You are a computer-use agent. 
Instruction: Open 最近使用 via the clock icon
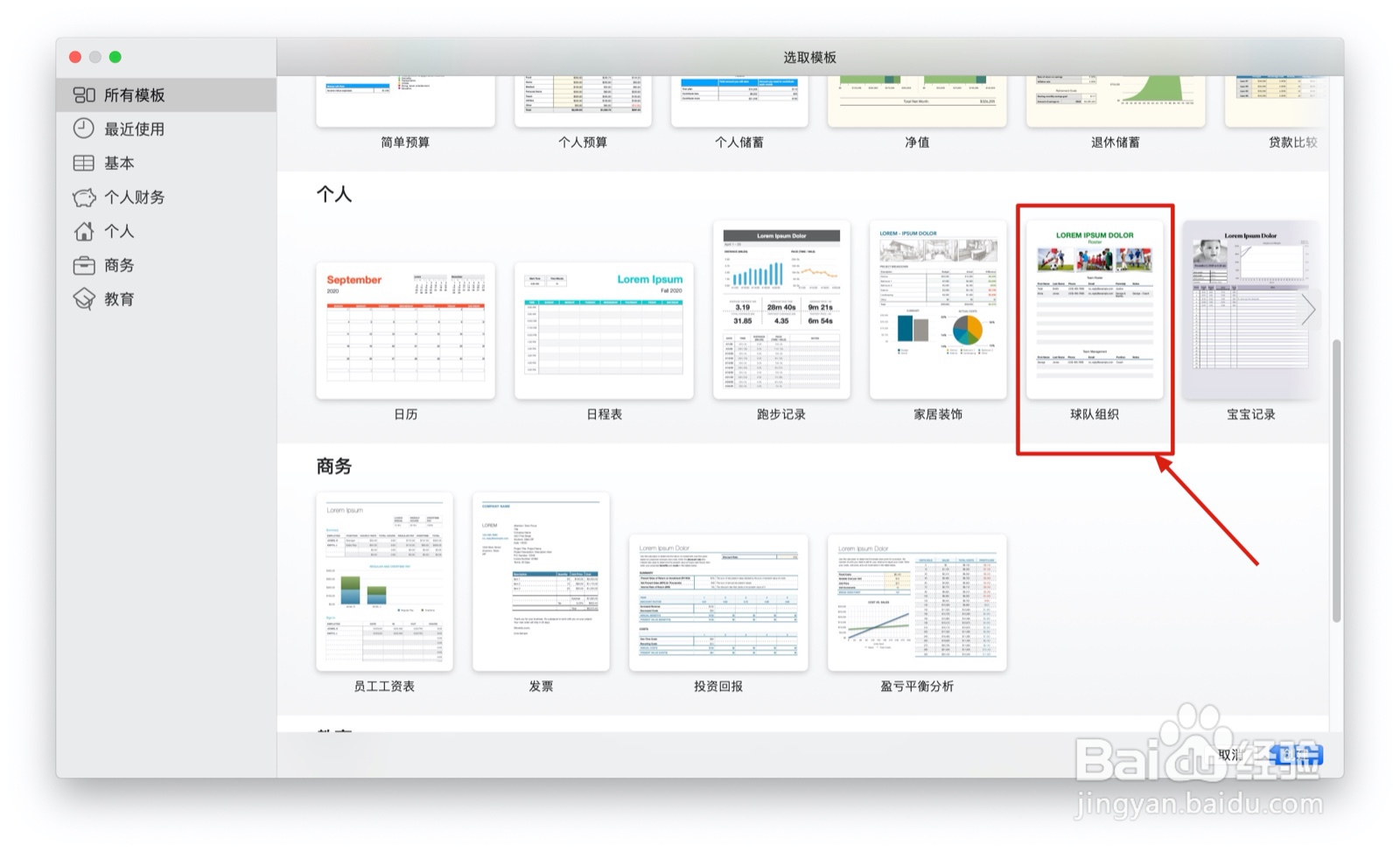pos(83,129)
